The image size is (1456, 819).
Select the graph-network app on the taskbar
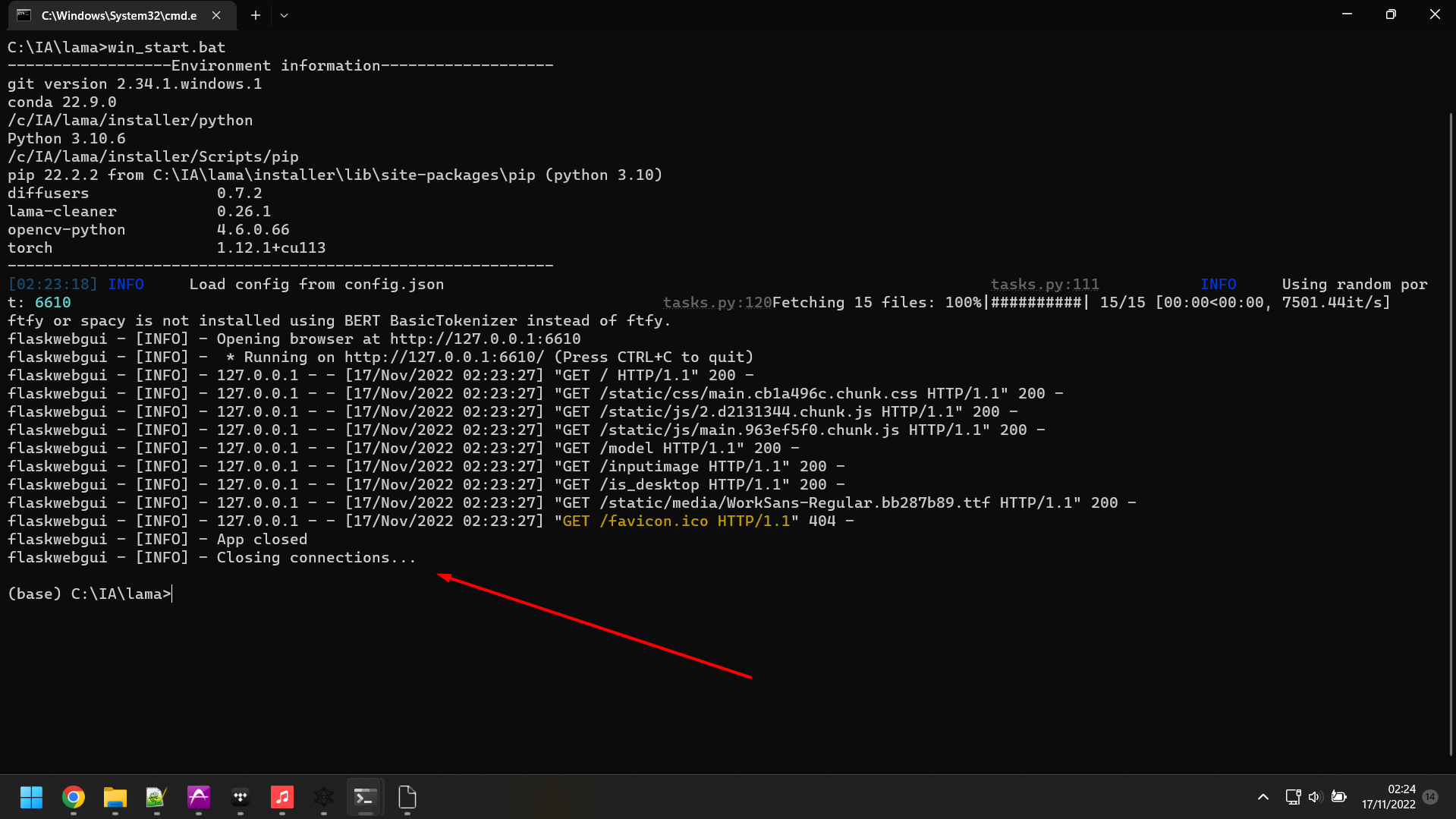tap(324, 798)
